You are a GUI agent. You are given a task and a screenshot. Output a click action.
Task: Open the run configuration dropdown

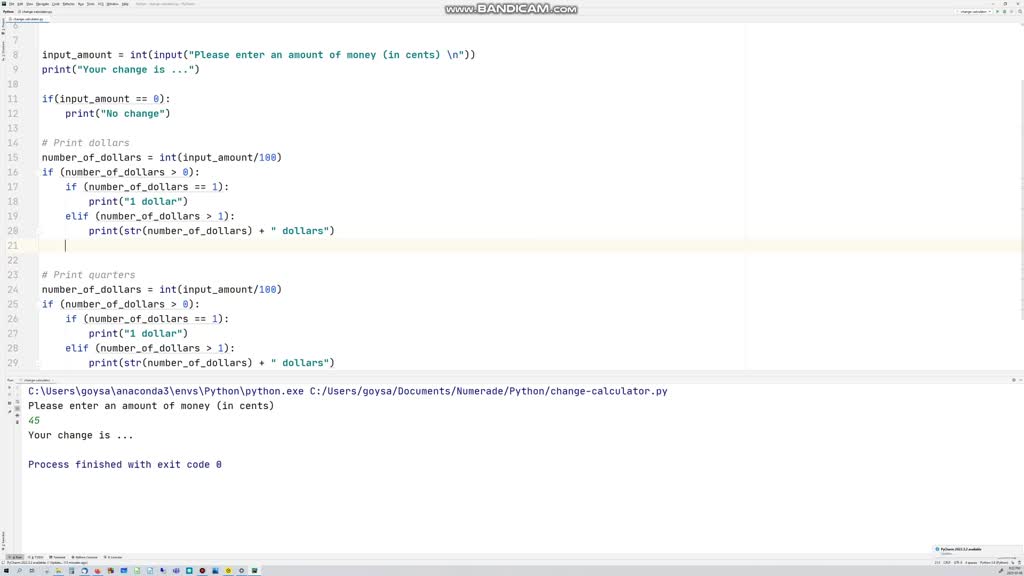click(973, 11)
